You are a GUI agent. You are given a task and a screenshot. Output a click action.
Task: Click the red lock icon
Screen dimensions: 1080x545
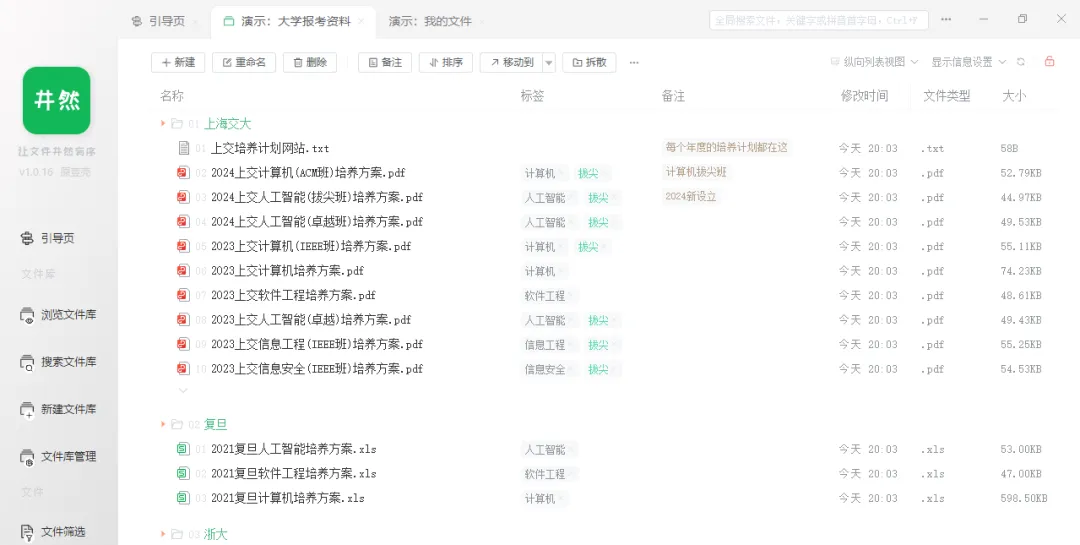point(1049,61)
